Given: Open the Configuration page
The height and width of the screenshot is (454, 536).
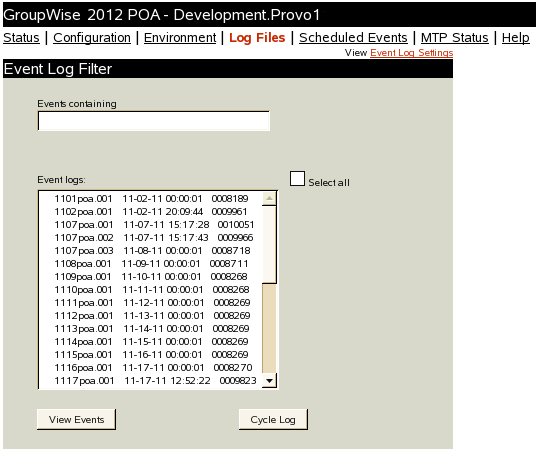Looking at the screenshot, I should [x=92, y=38].
